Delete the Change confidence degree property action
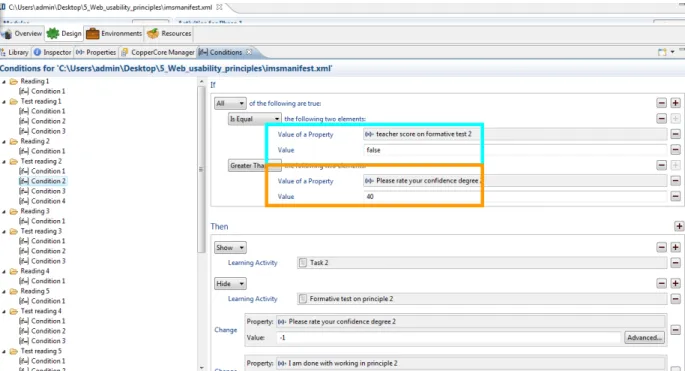 coord(675,330)
